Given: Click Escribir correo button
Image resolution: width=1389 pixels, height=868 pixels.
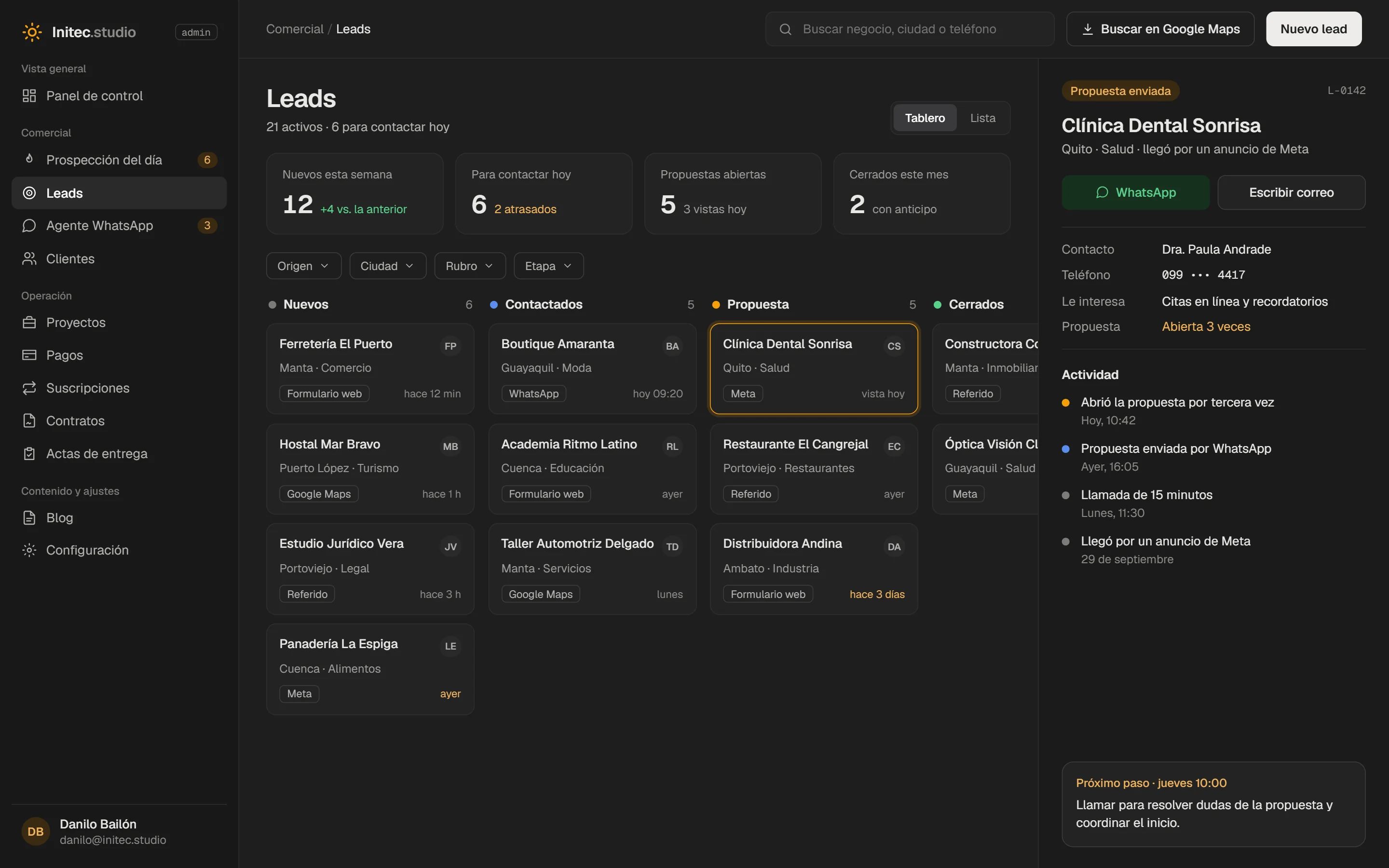Looking at the screenshot, I should [1291, 192].
